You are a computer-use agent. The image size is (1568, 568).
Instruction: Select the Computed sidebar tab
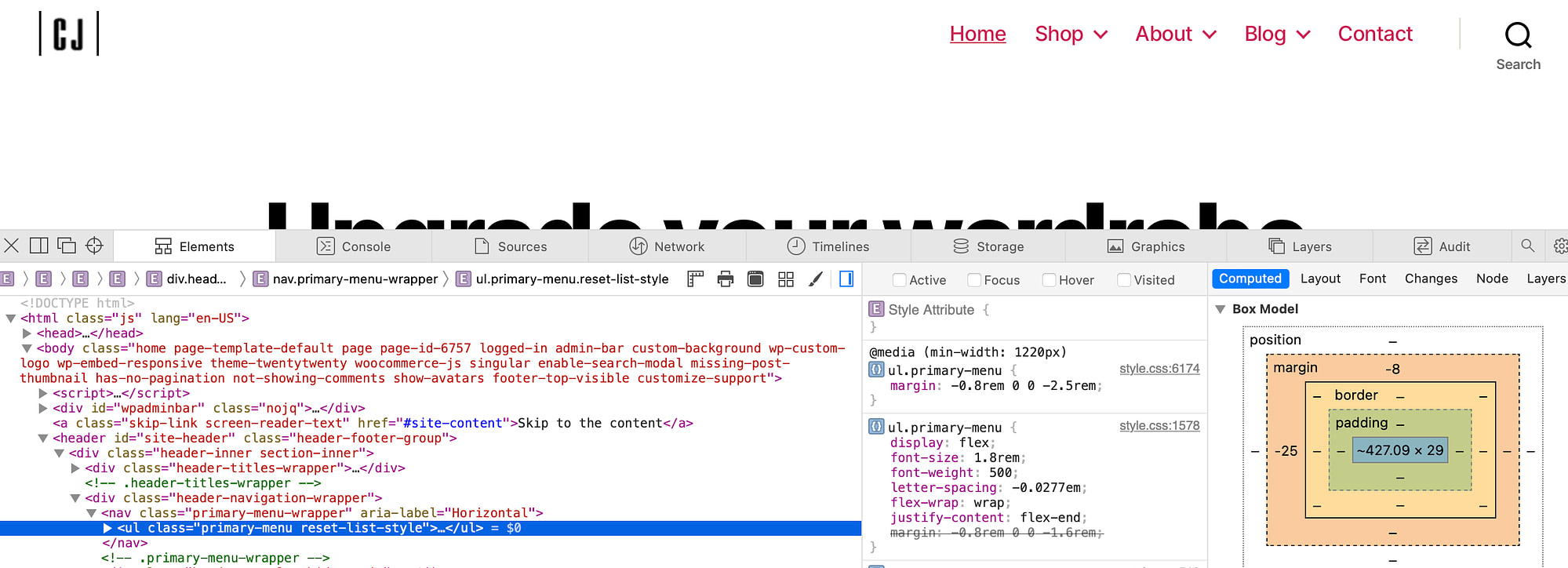pyautogui.click(x=1250, y=279)
